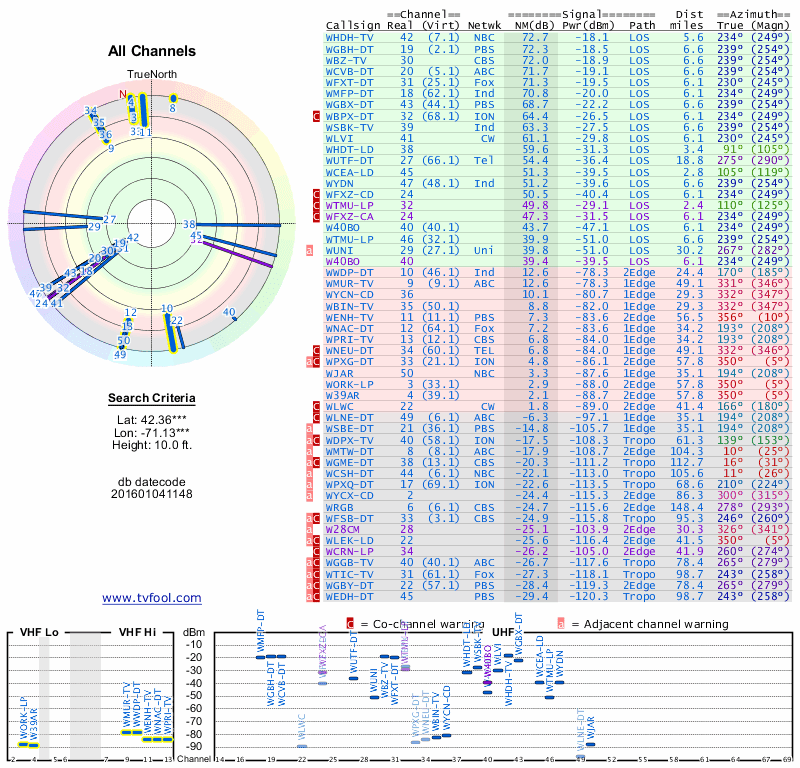Open the WEDH-DT callsign at table bottom

[350, 596]
